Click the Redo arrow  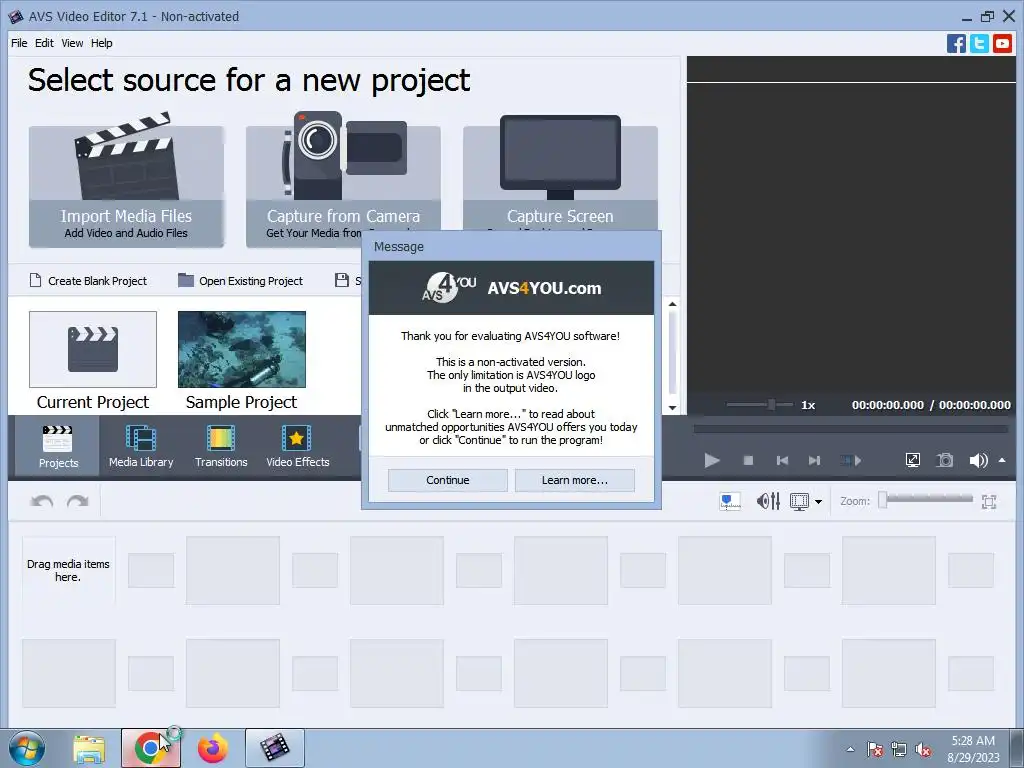coord(78,502)
